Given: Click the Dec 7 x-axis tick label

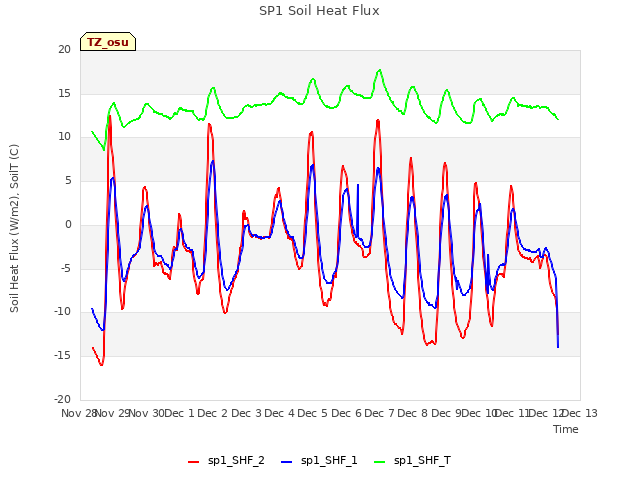Looking at the screenshot, I should 380,413.
